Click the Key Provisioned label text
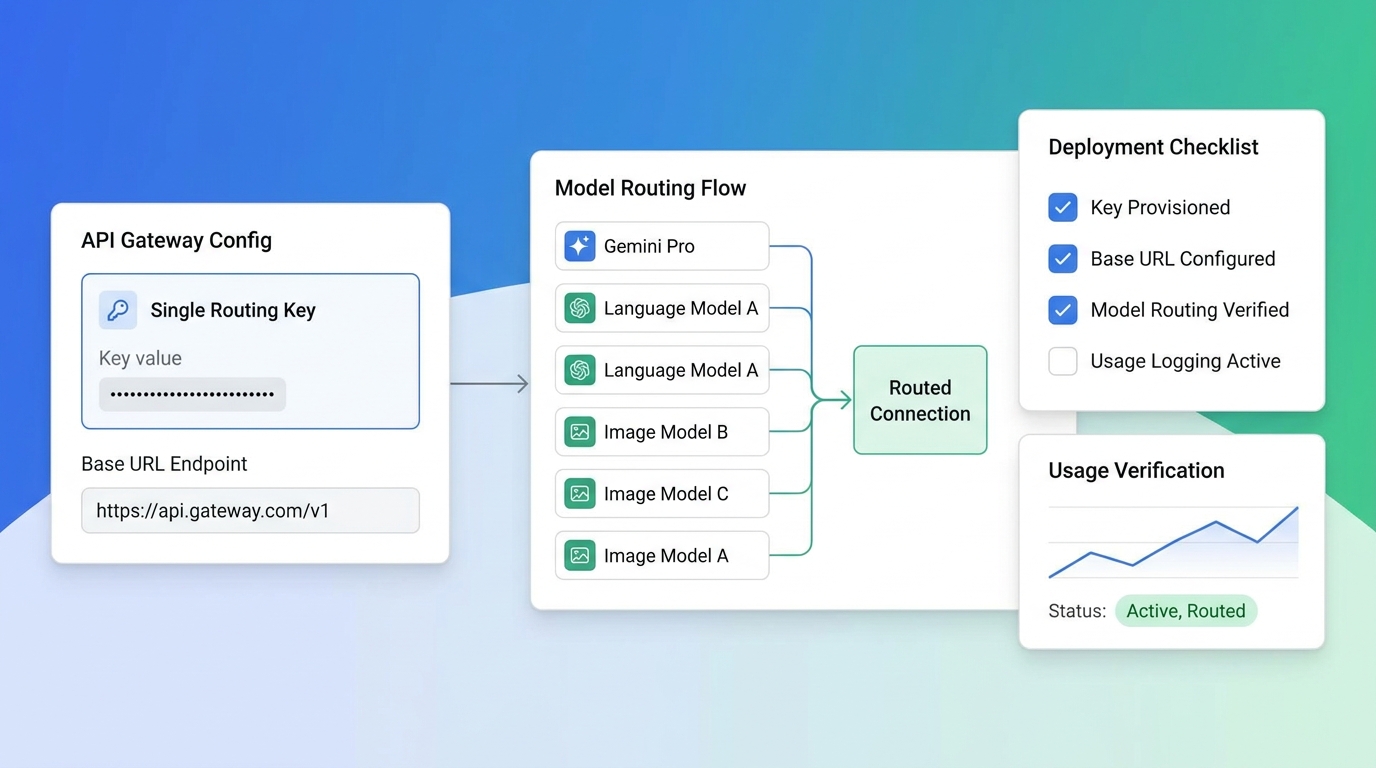 point(1160,207)
